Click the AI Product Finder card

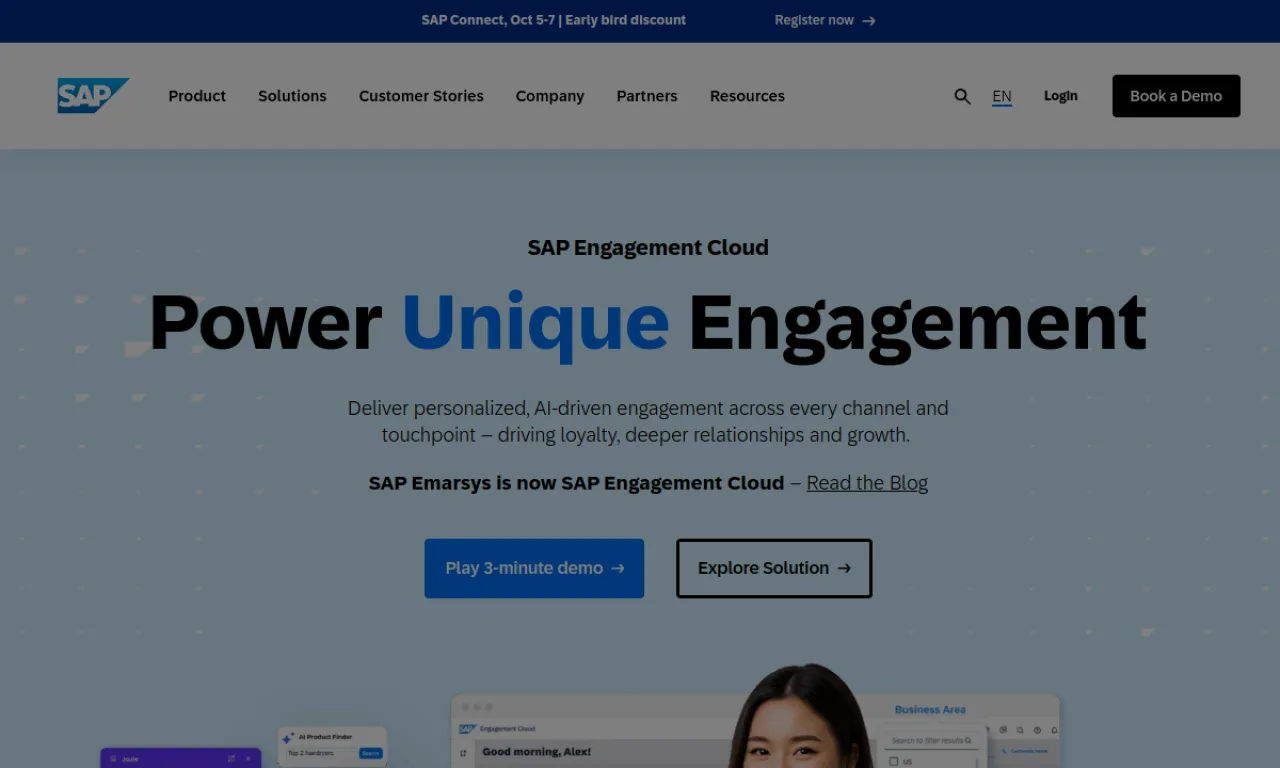332,745
